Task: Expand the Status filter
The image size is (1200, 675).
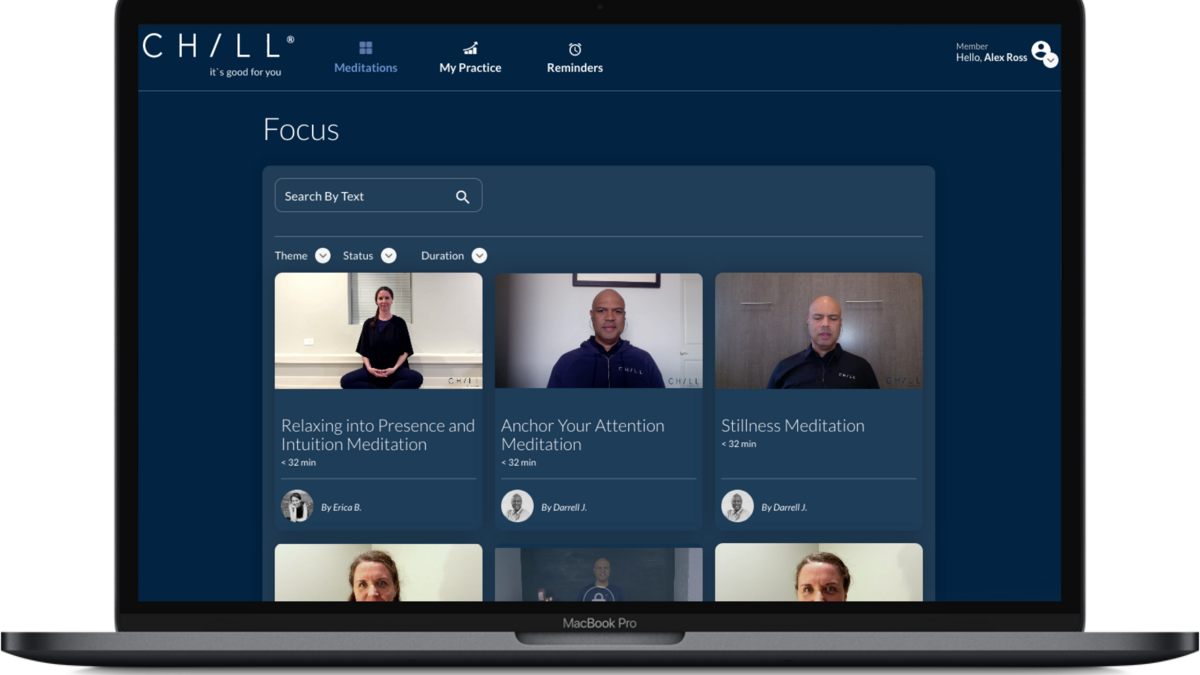Action: point(388,255)
